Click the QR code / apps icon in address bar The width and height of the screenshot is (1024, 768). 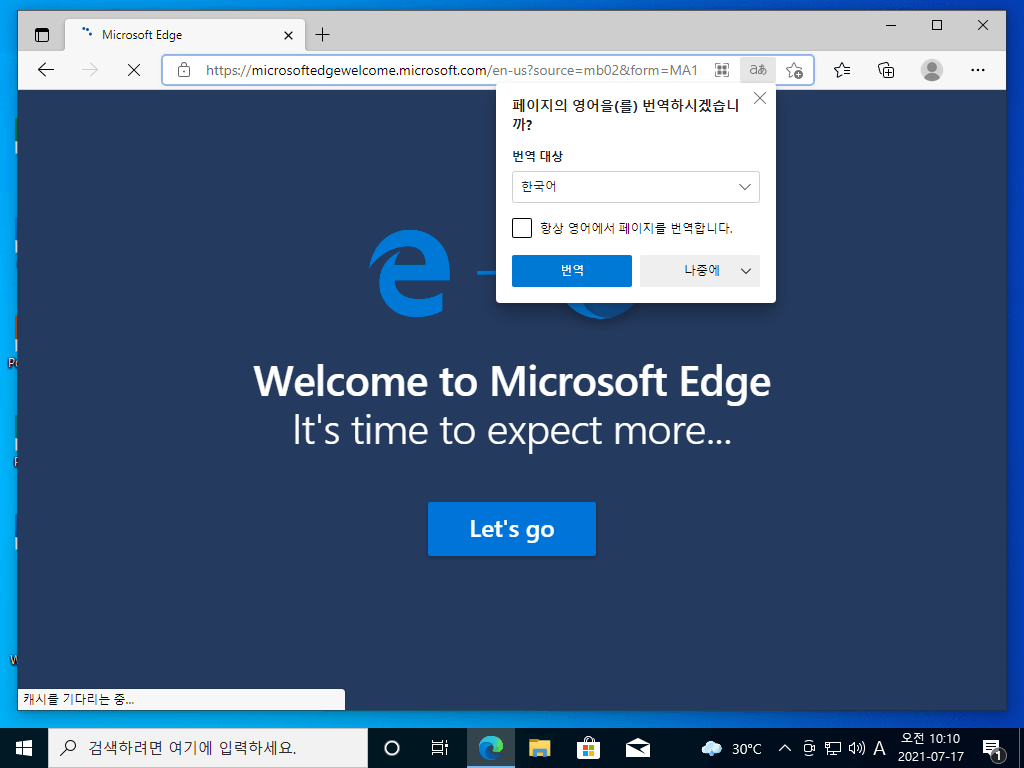point(722,70)
